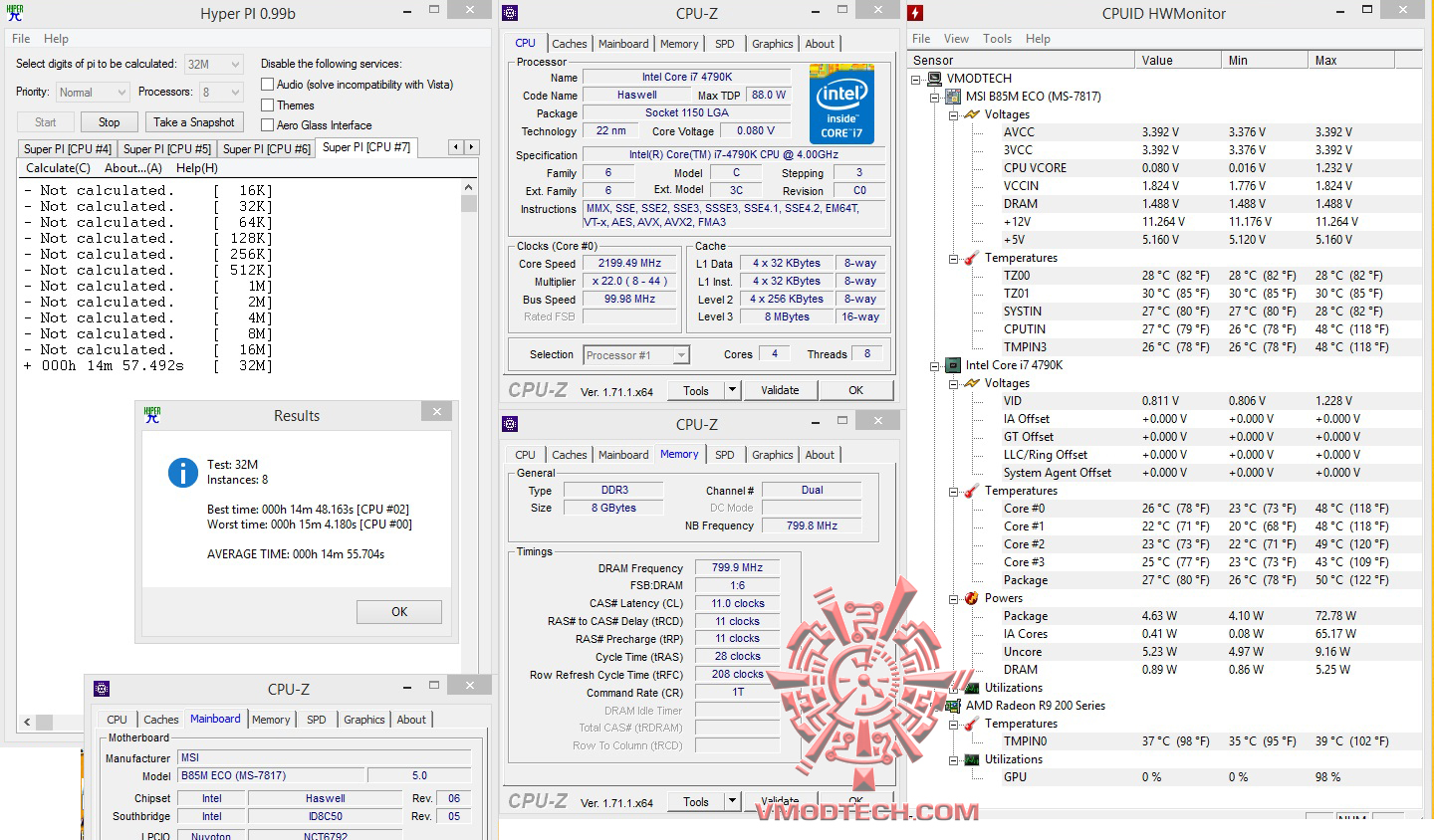Collapse the VMODTECH root node
1434x840 pixels.
click(916, 79)
